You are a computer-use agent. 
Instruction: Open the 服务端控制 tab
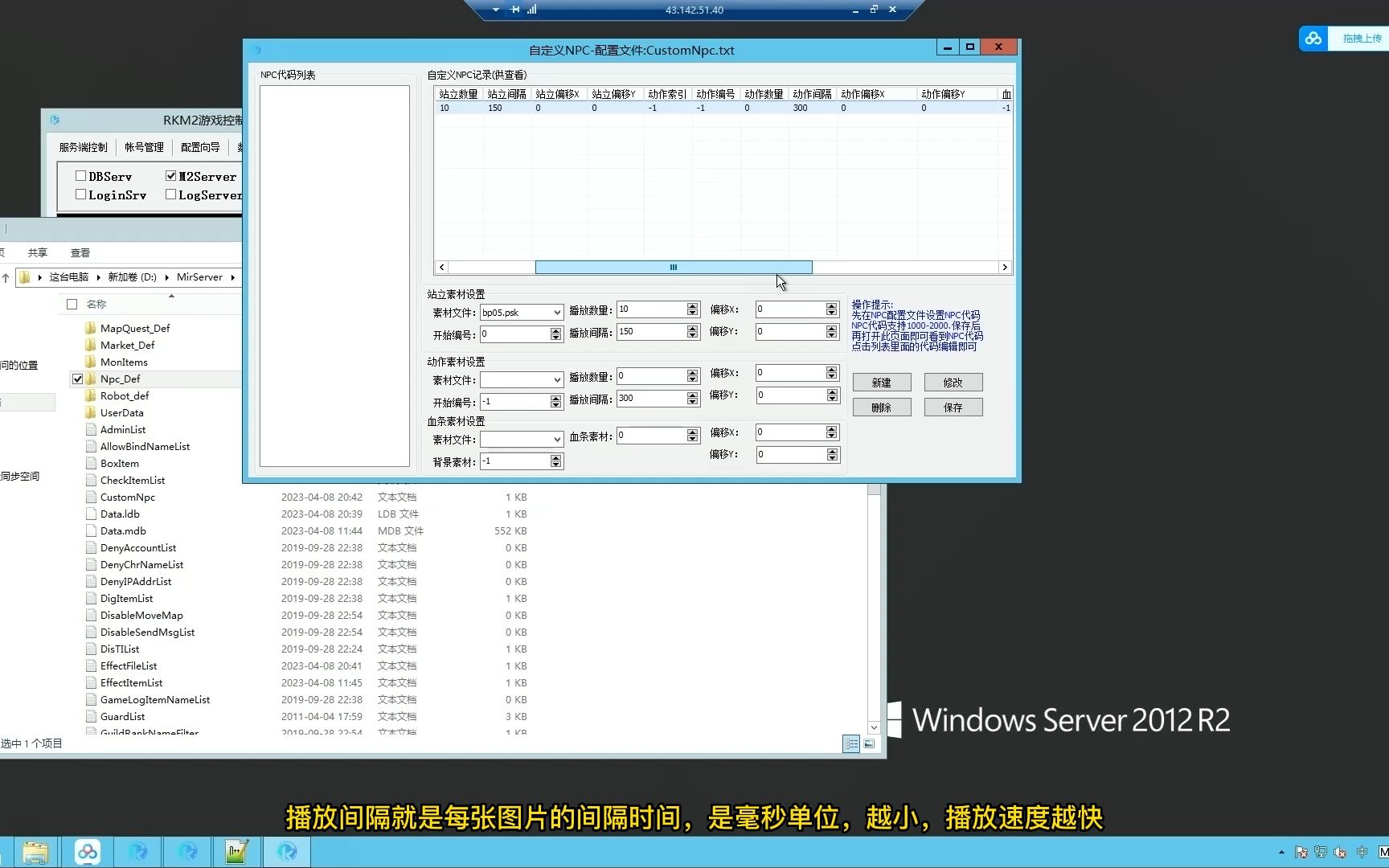point(83,147)
